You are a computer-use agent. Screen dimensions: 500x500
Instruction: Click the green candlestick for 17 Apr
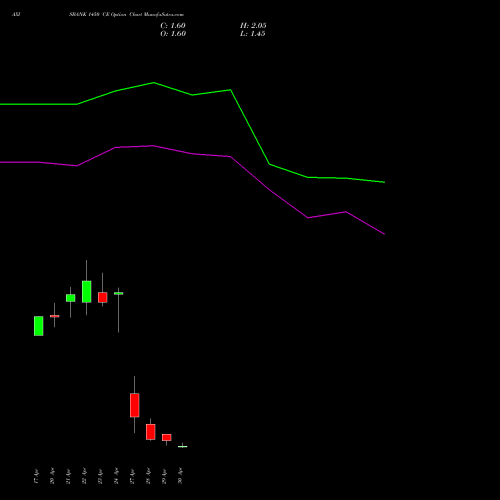point(39,326)
